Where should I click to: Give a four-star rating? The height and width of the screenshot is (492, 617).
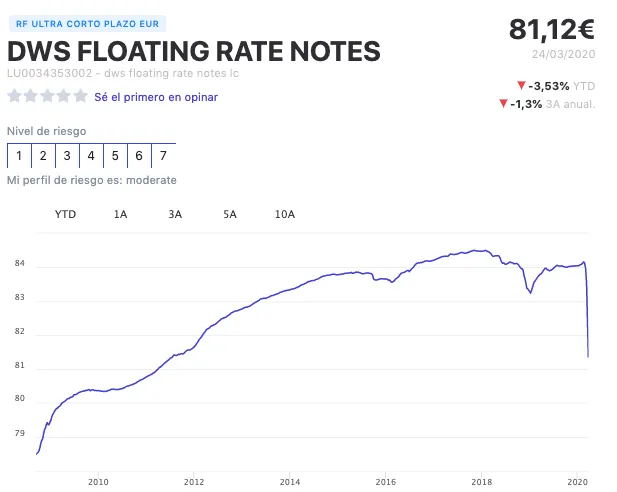pos(64,97)
